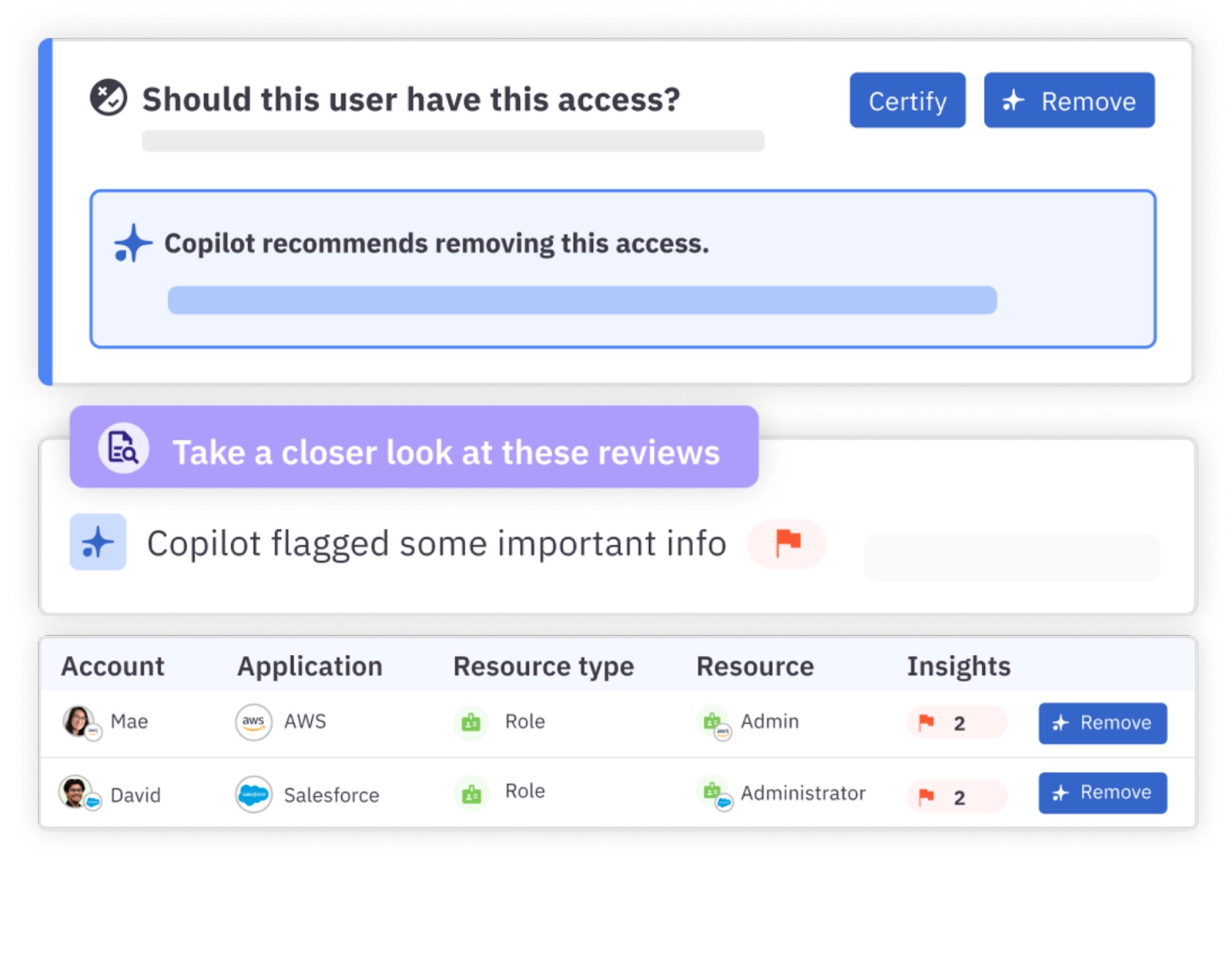Click the access review check icon
This screenshot has width=1232, height=966.
[109, 98]
